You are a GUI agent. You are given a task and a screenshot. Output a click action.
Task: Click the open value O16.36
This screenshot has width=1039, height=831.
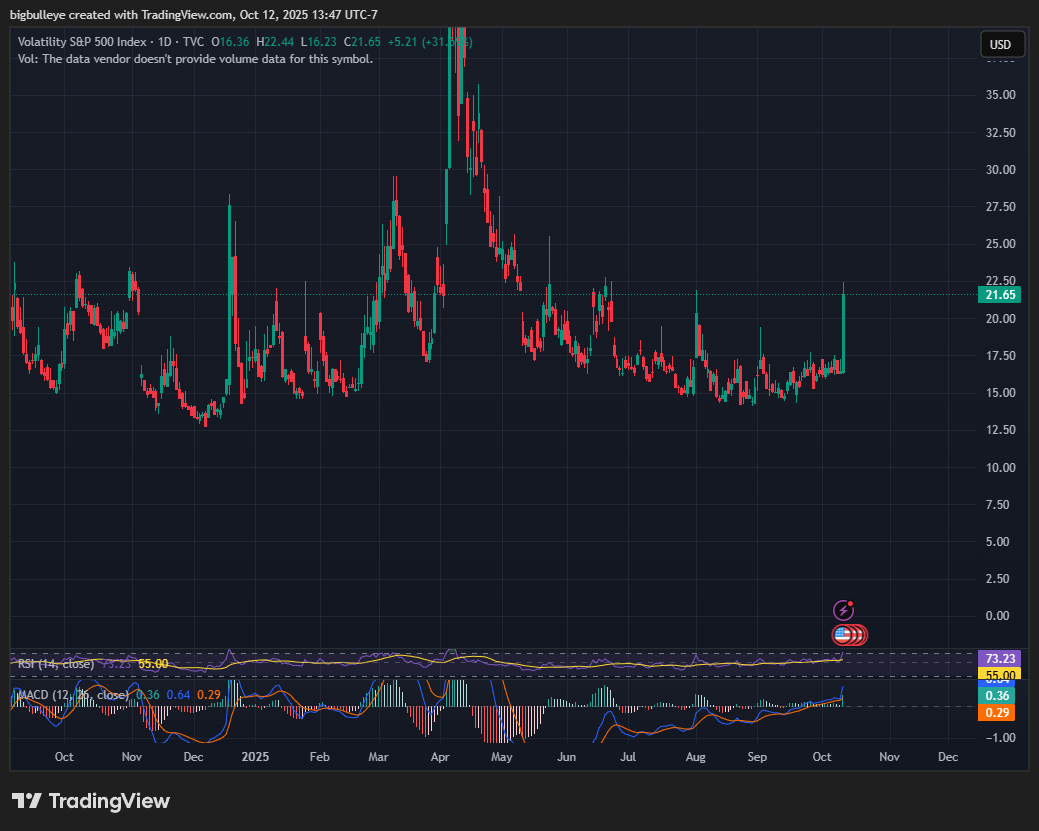pos(230,42)
